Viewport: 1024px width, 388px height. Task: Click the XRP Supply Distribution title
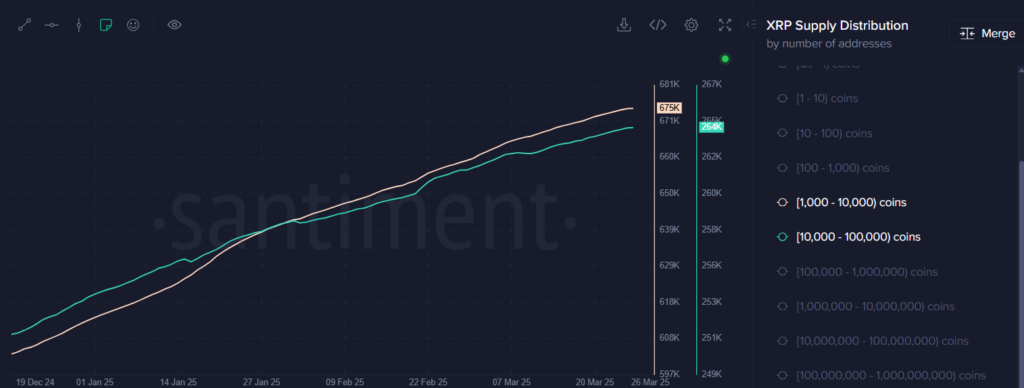tap(837, 25)
